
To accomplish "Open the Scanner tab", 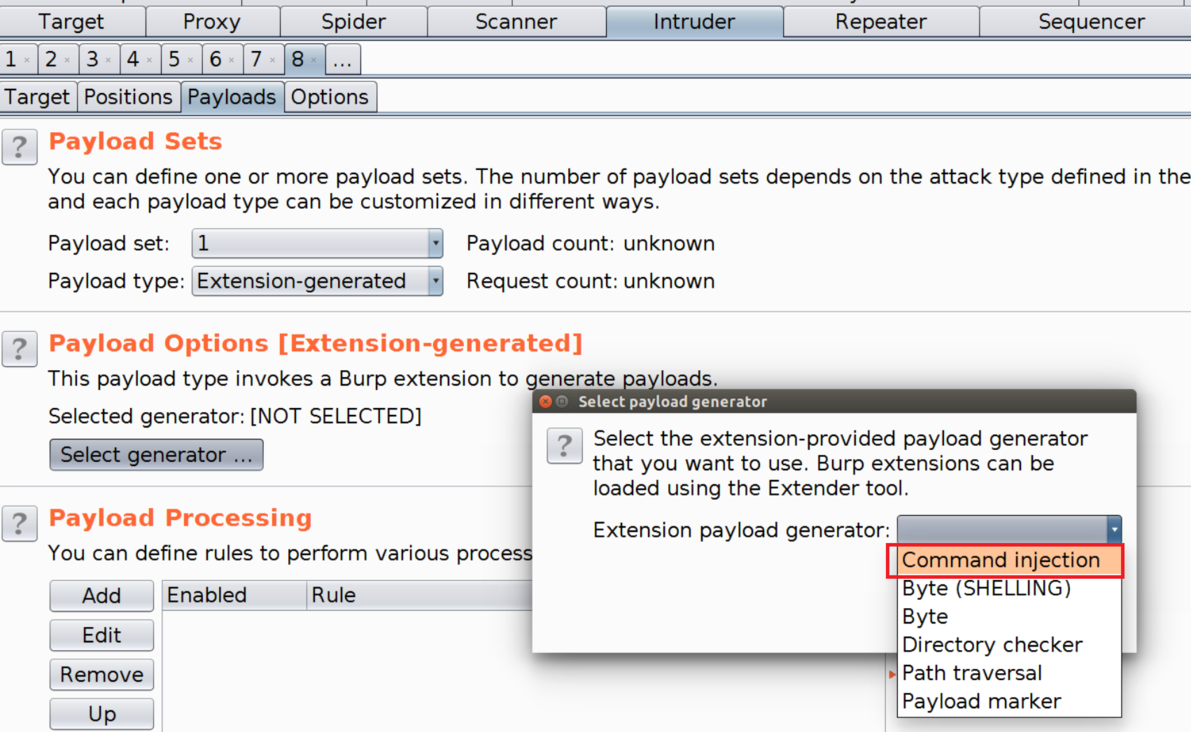I will (516, 21).
